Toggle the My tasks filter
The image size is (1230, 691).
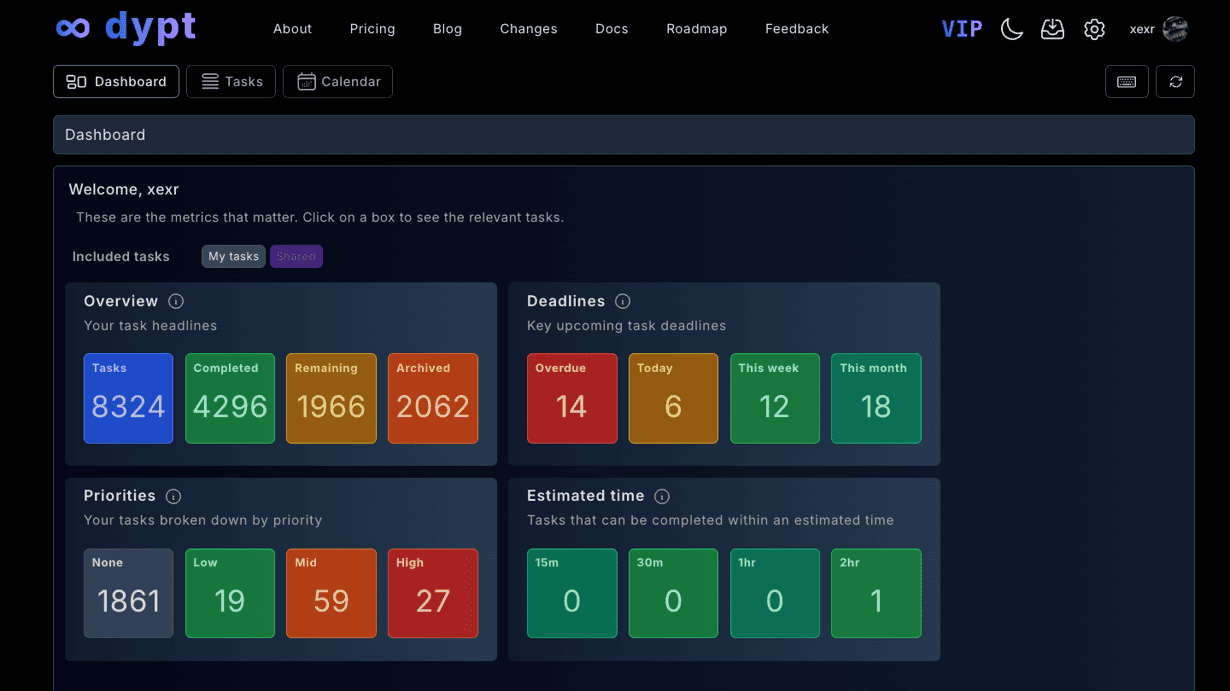pyautogui.click(x=233, y=256)
